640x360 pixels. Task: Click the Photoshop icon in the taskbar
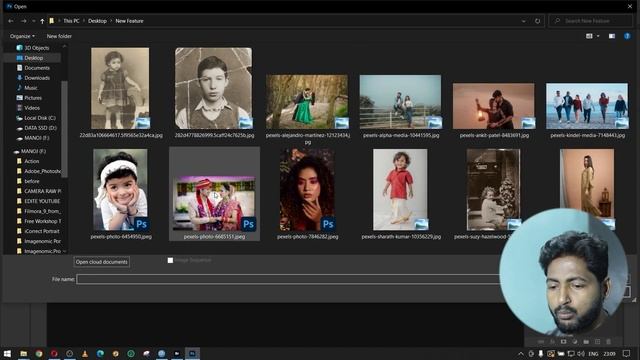tap(192, 353)
